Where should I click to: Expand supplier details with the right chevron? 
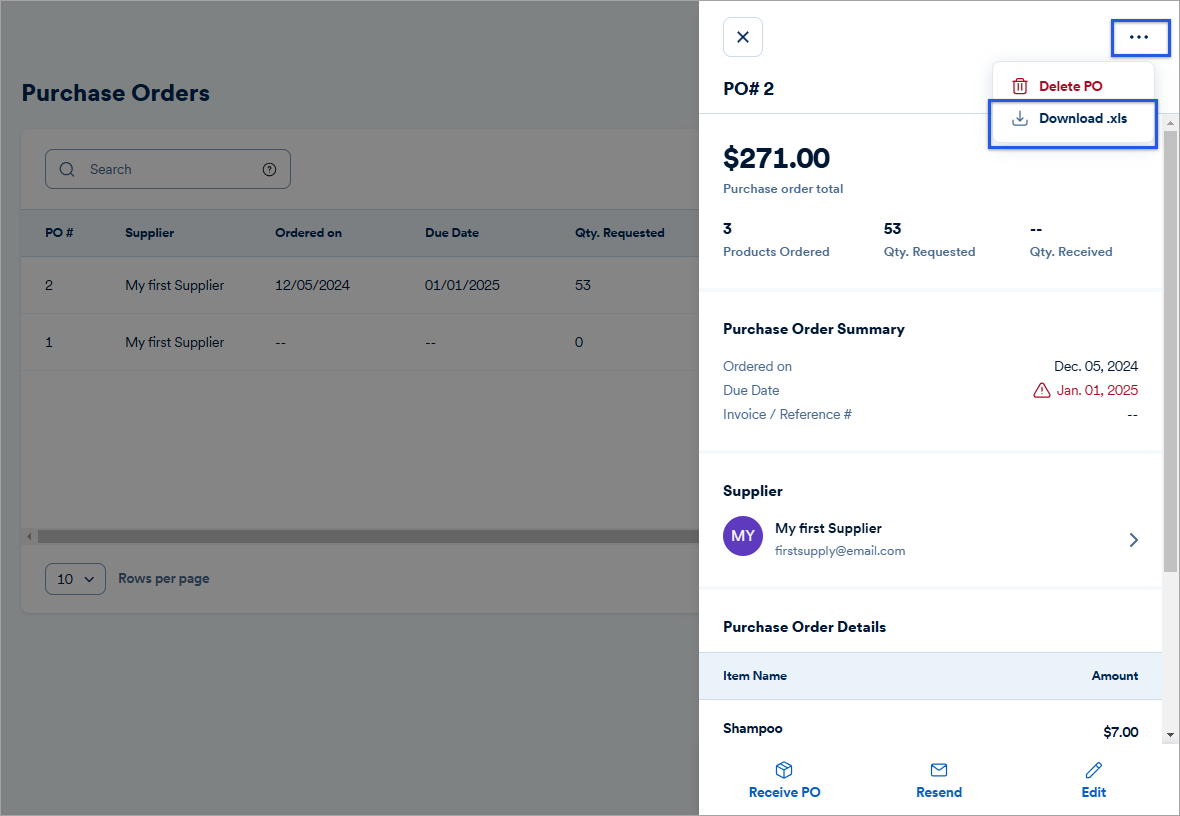[x=1133, y=539]
